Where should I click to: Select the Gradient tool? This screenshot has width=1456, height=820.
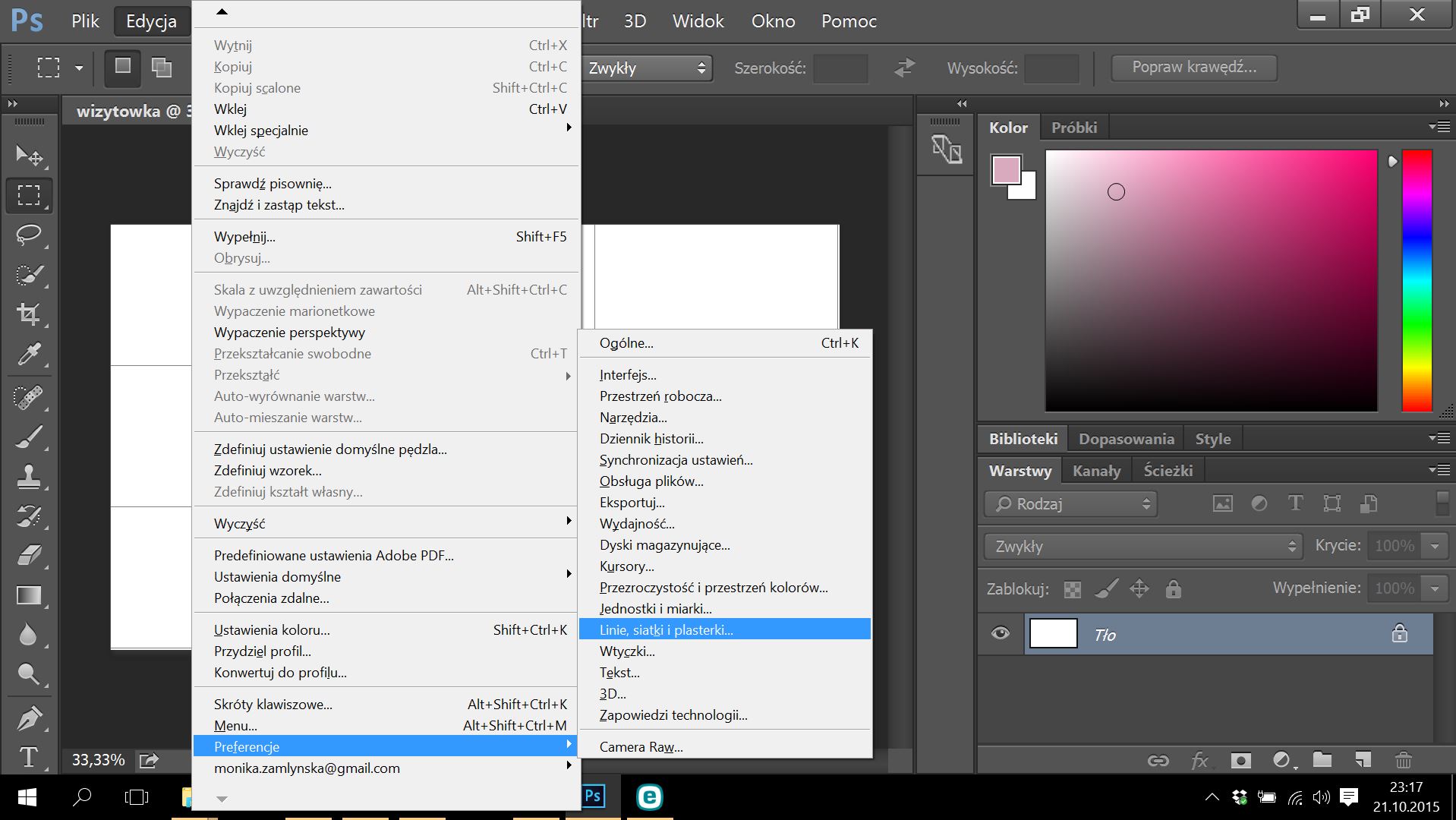click(x=29, y=594)
